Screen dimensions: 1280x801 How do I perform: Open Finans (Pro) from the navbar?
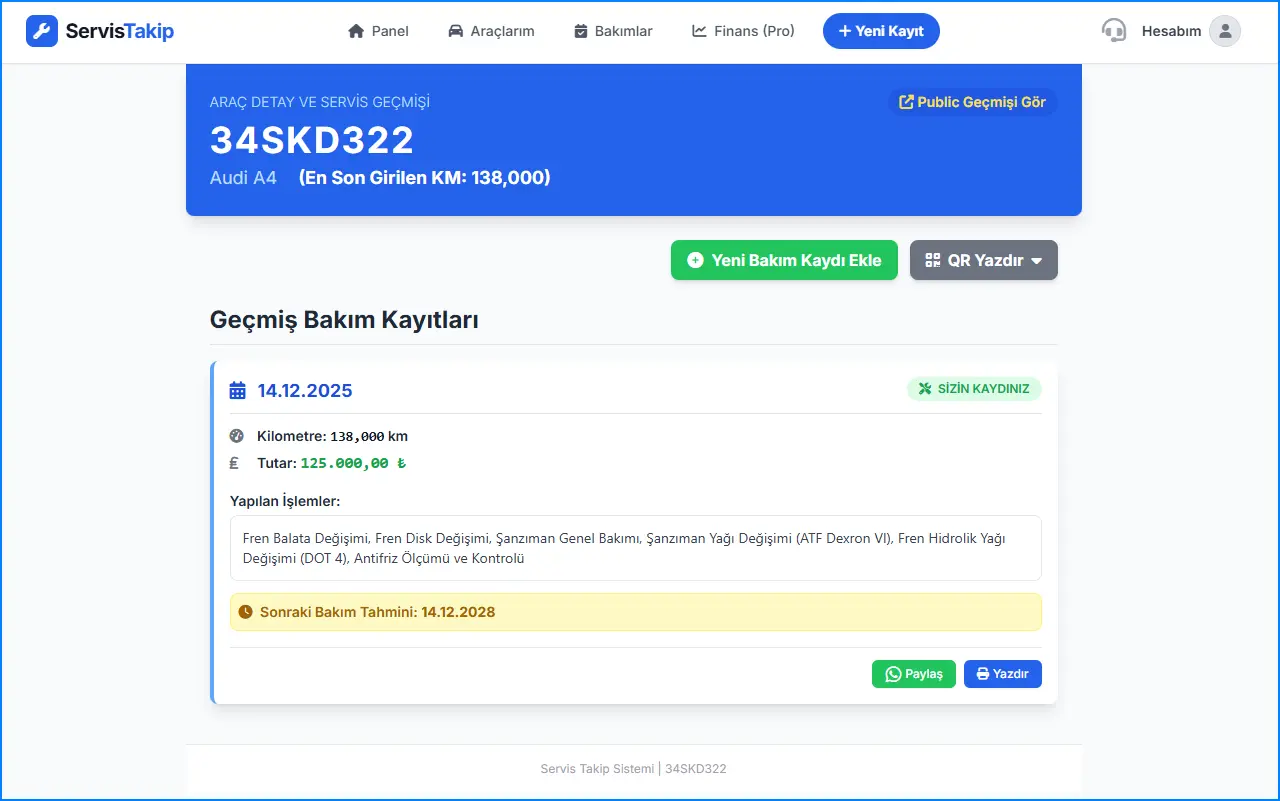coord(743,31)
